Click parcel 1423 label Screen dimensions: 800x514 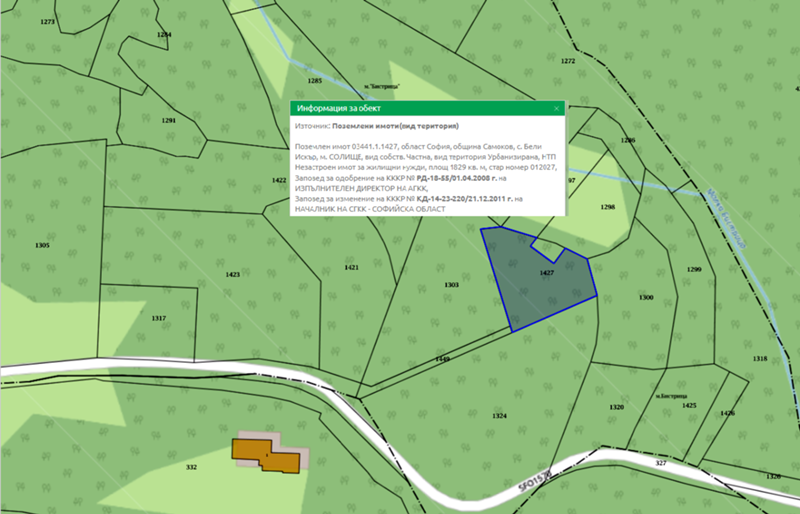pos(233,274)
